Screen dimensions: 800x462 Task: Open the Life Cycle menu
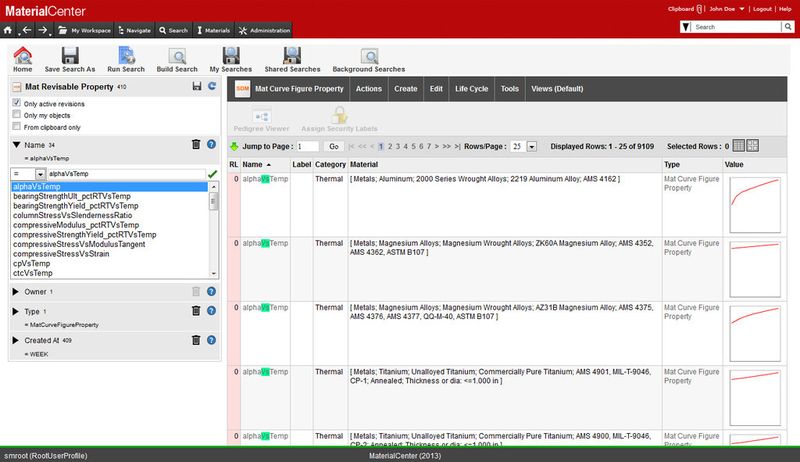point(471,89)
